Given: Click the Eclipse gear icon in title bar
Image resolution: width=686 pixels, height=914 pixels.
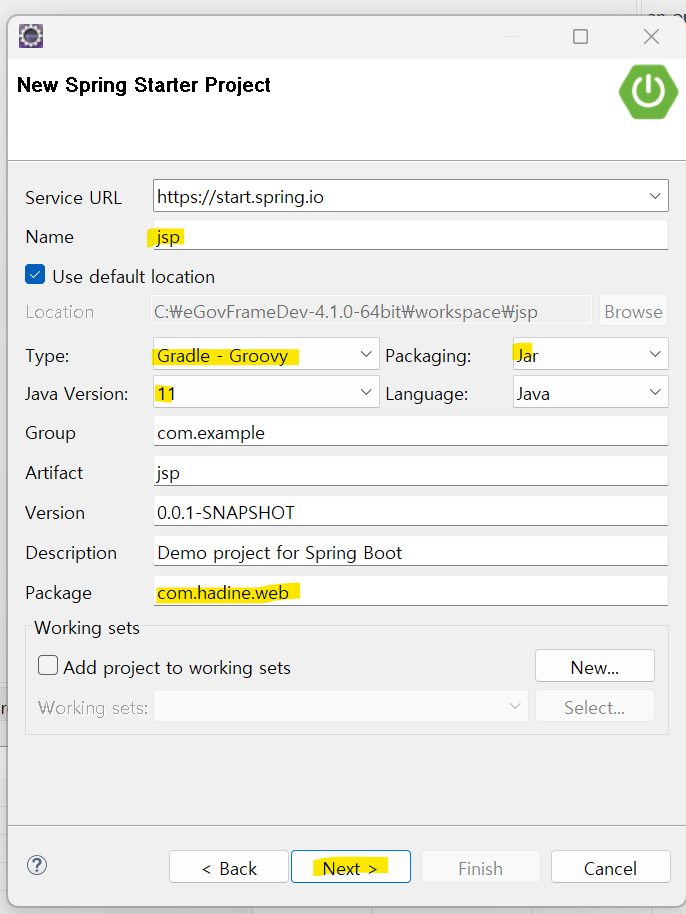Looking at the screenshot, I should point(31,36).
